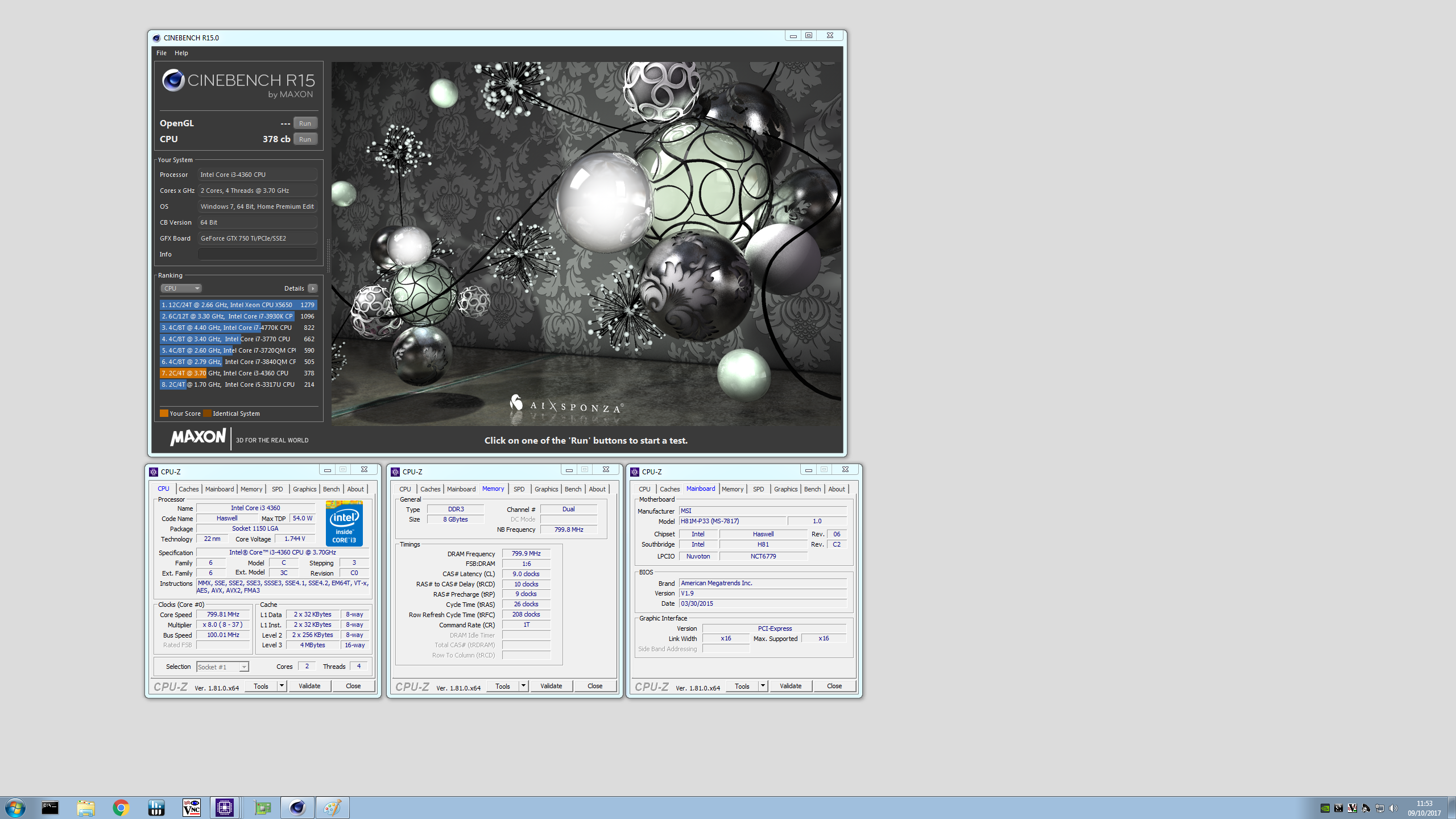This screenshot has height=819, width=1456.
Task: Select ranking row Intel Core i7-3930K
Action: click(238, 316)
